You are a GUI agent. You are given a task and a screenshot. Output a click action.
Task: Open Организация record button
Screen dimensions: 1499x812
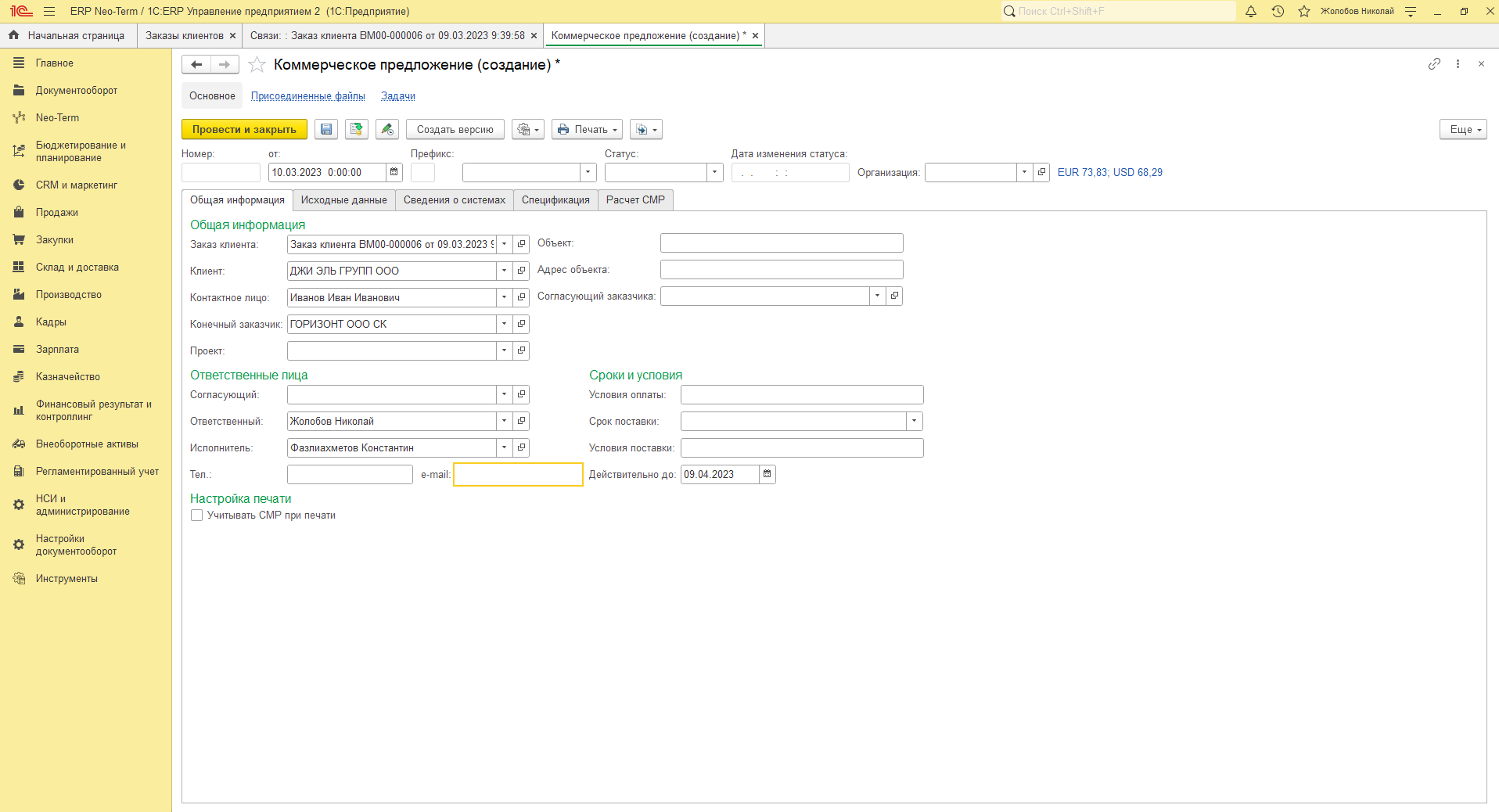(1041, 172)
